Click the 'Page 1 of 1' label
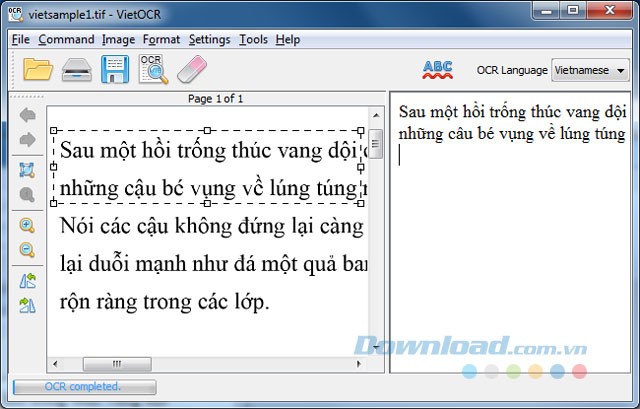 [x=215, y=98]
